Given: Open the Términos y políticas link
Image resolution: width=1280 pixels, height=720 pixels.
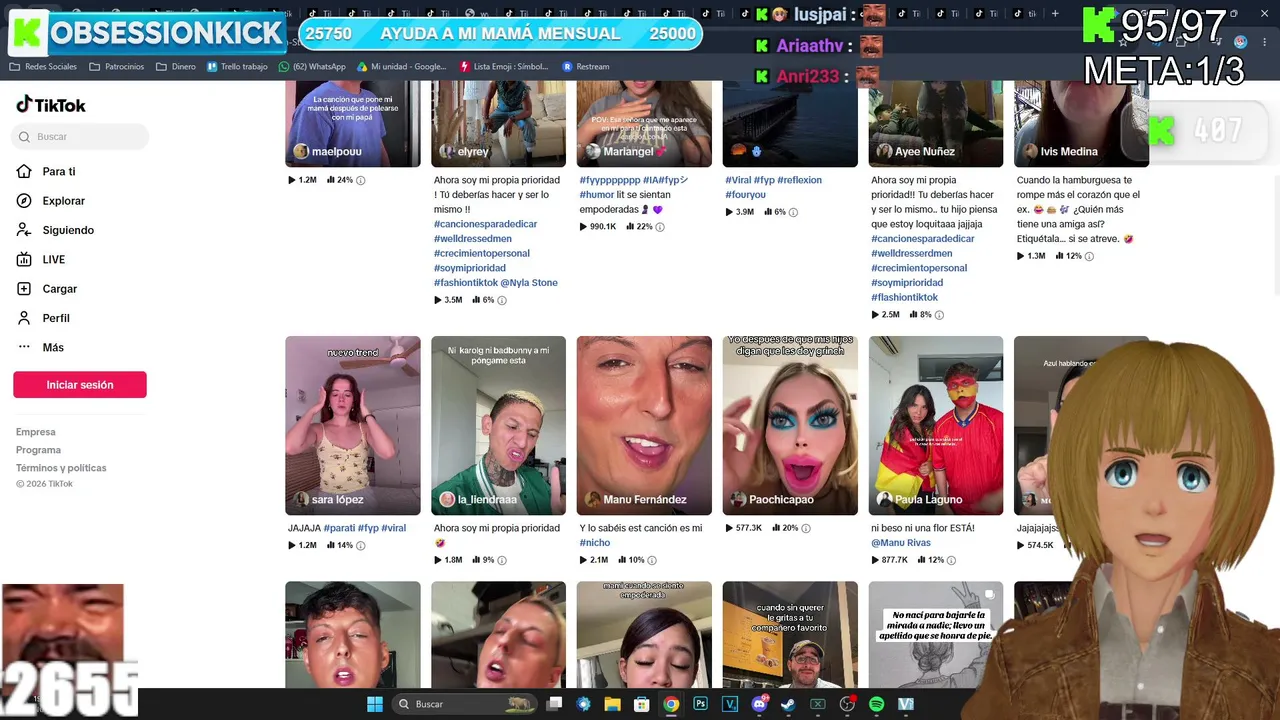Looking at the screenshot, I should point(61,468).
